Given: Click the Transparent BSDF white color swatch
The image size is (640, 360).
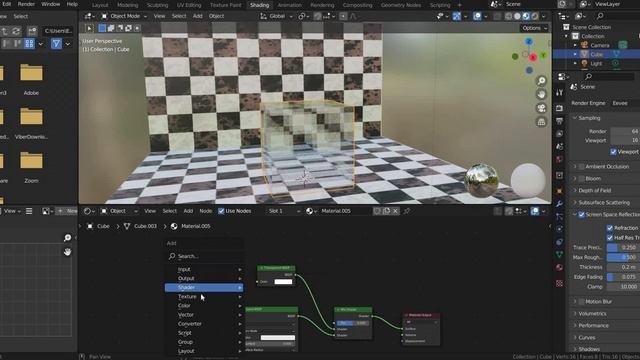Looking at the screenshot, I should tap(283, 282).
